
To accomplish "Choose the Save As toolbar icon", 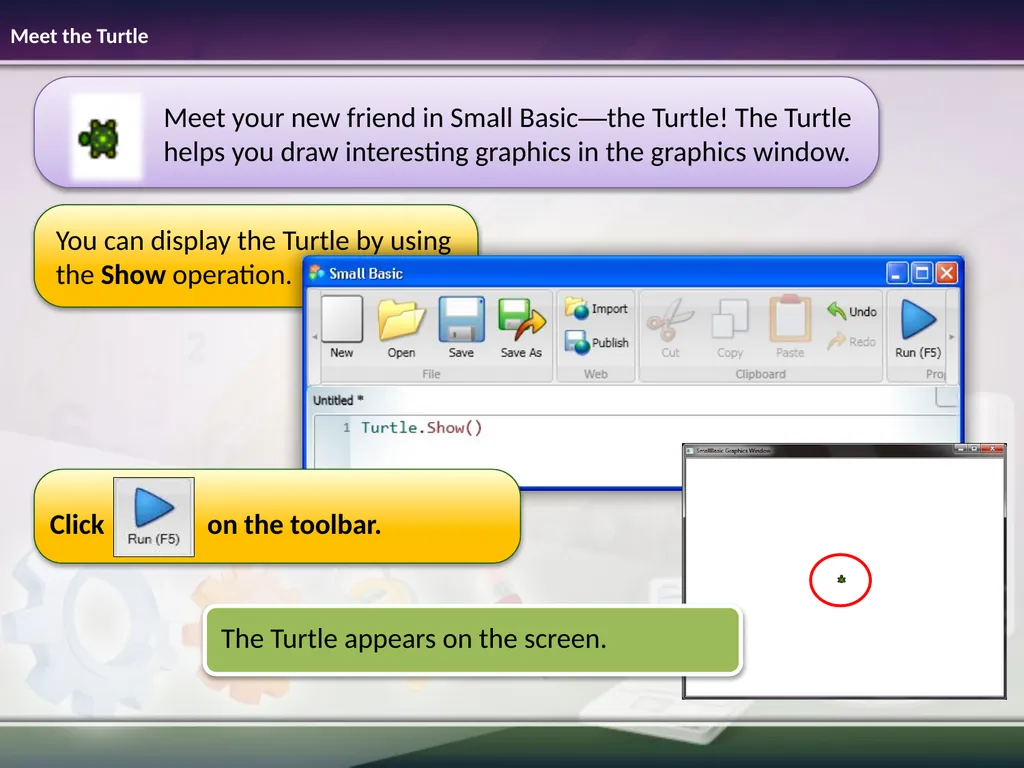I will 521,320.
